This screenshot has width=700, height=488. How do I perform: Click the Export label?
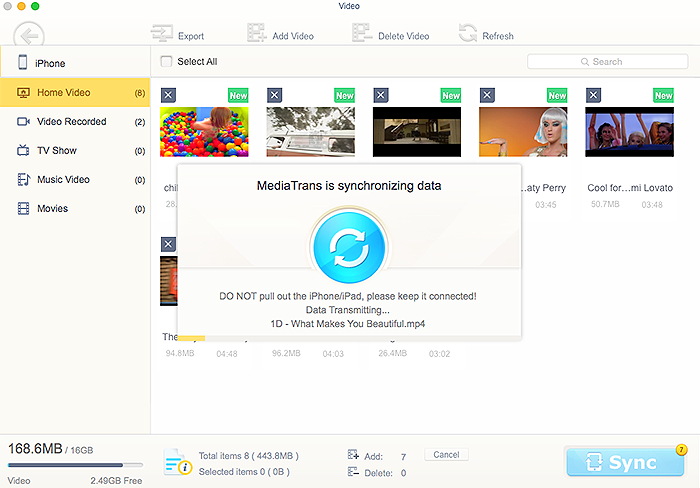[x=191, y=36]
